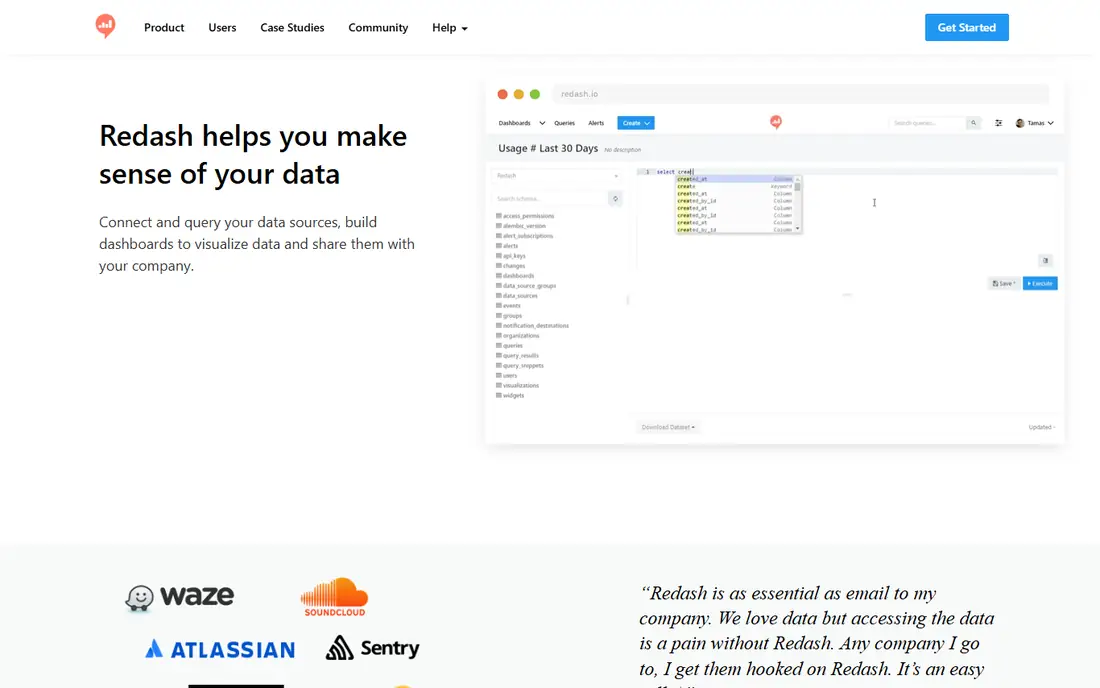
Task: Open the Download Dataset dropdown
Action: click(x=668, y=427)
